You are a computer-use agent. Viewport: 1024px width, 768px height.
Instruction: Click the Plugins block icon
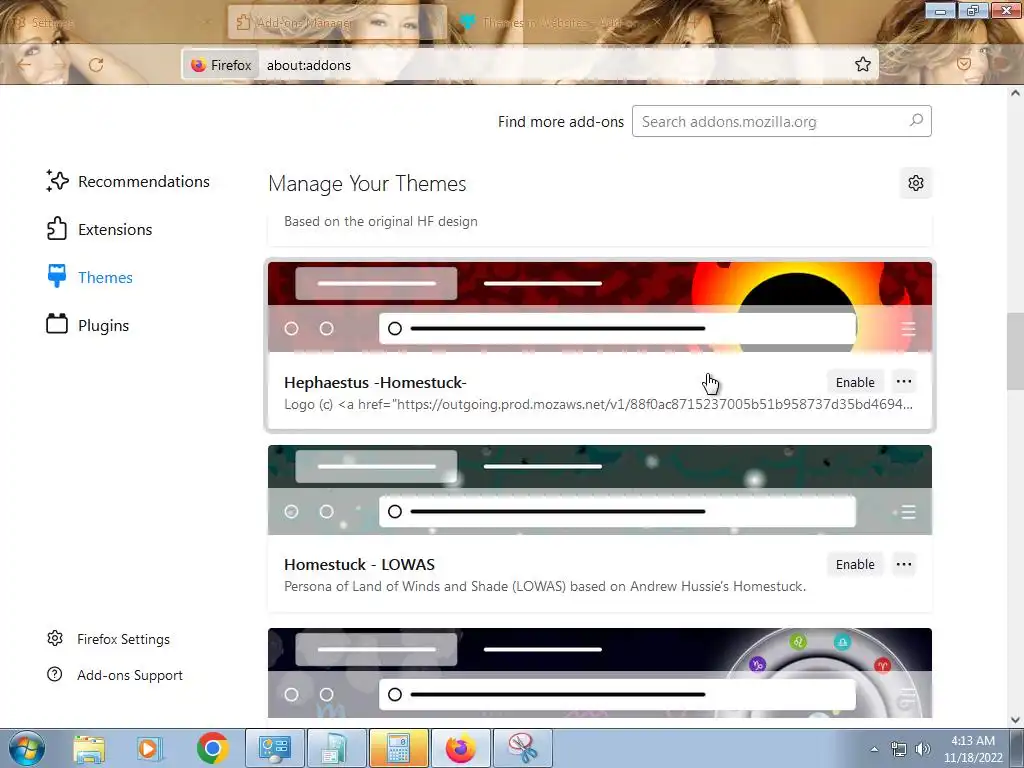pyautogui.click(x=57, y=324)
